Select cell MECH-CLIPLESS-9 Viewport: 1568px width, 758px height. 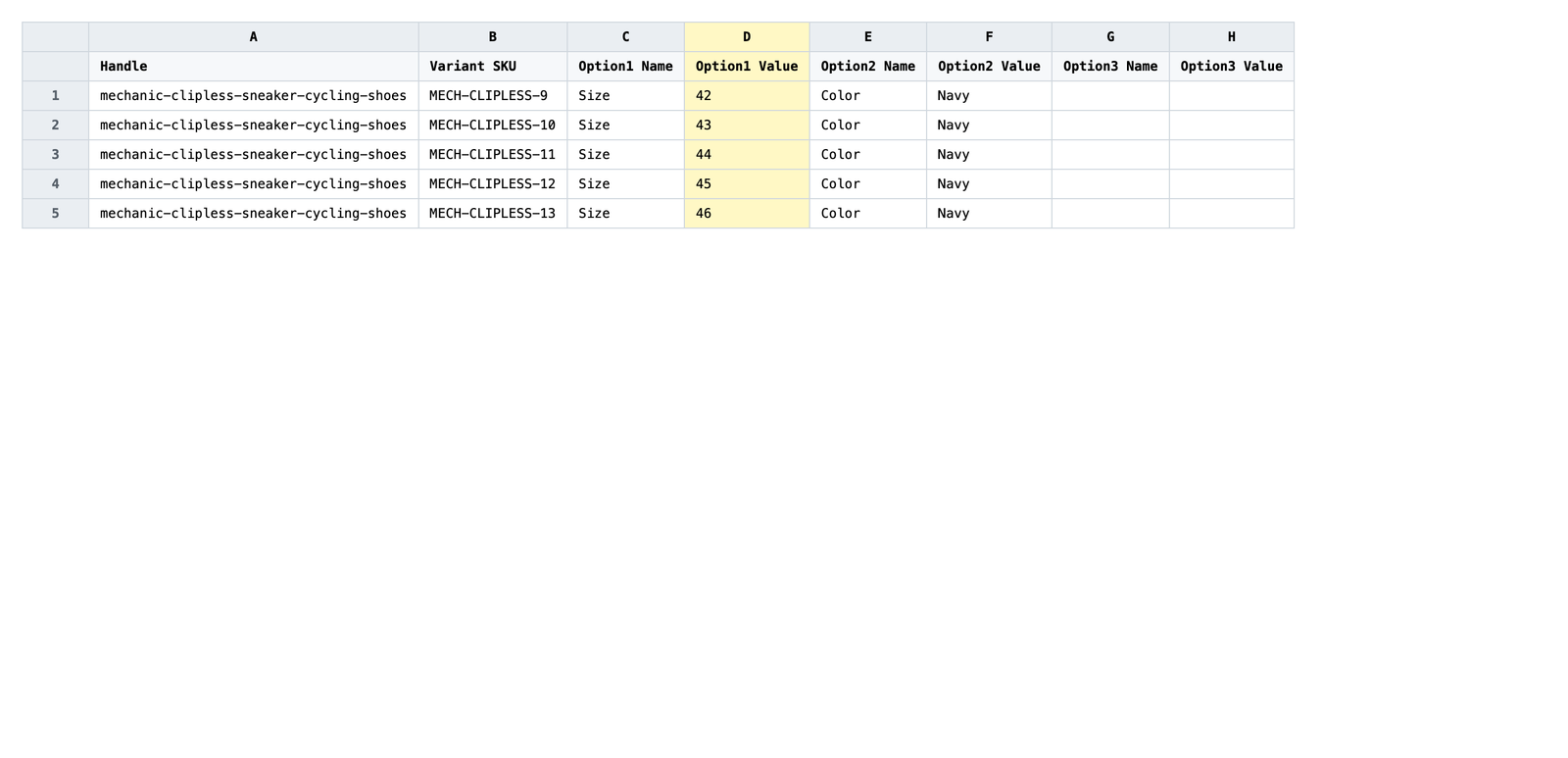[x=493, y=96]
